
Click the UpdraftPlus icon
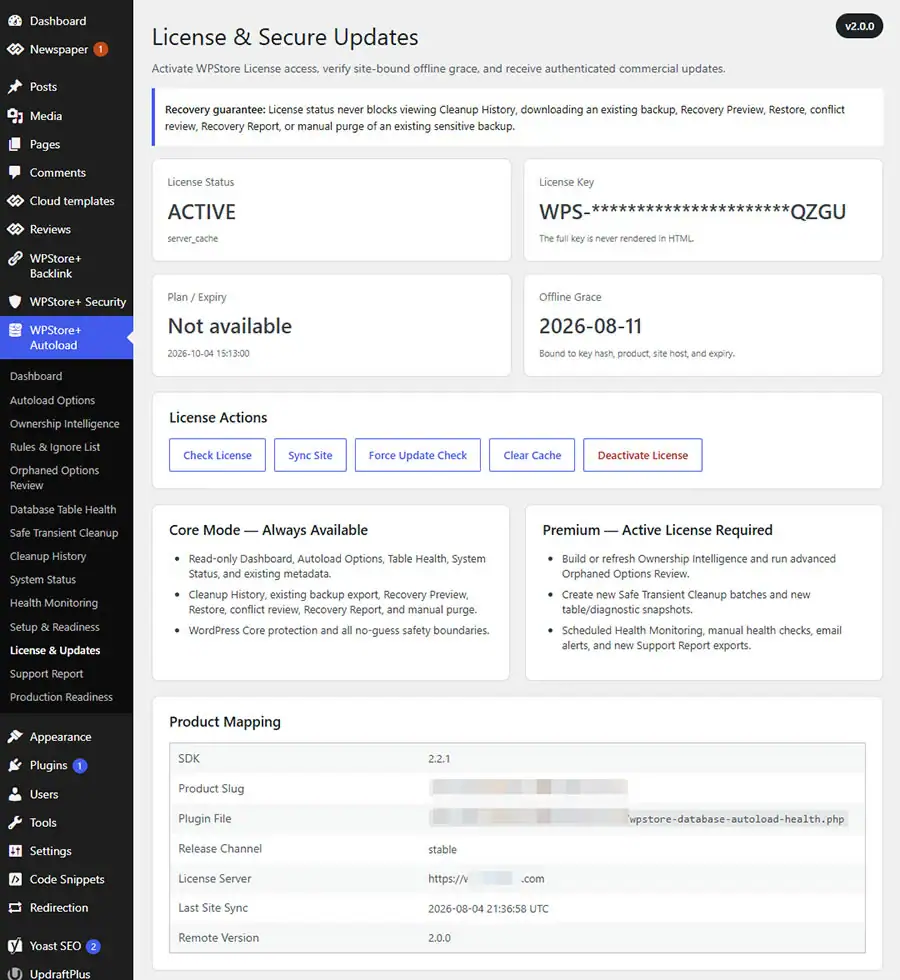click(x=15, y=974)
